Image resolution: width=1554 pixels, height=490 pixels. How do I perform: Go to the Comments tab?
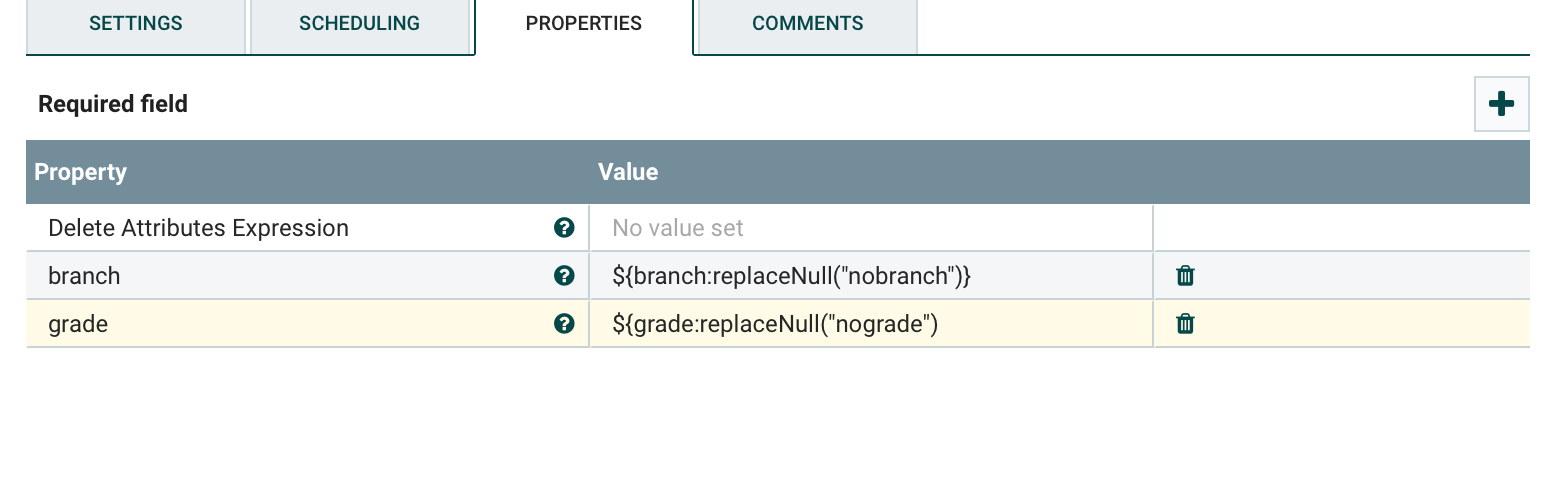(807, 24)
